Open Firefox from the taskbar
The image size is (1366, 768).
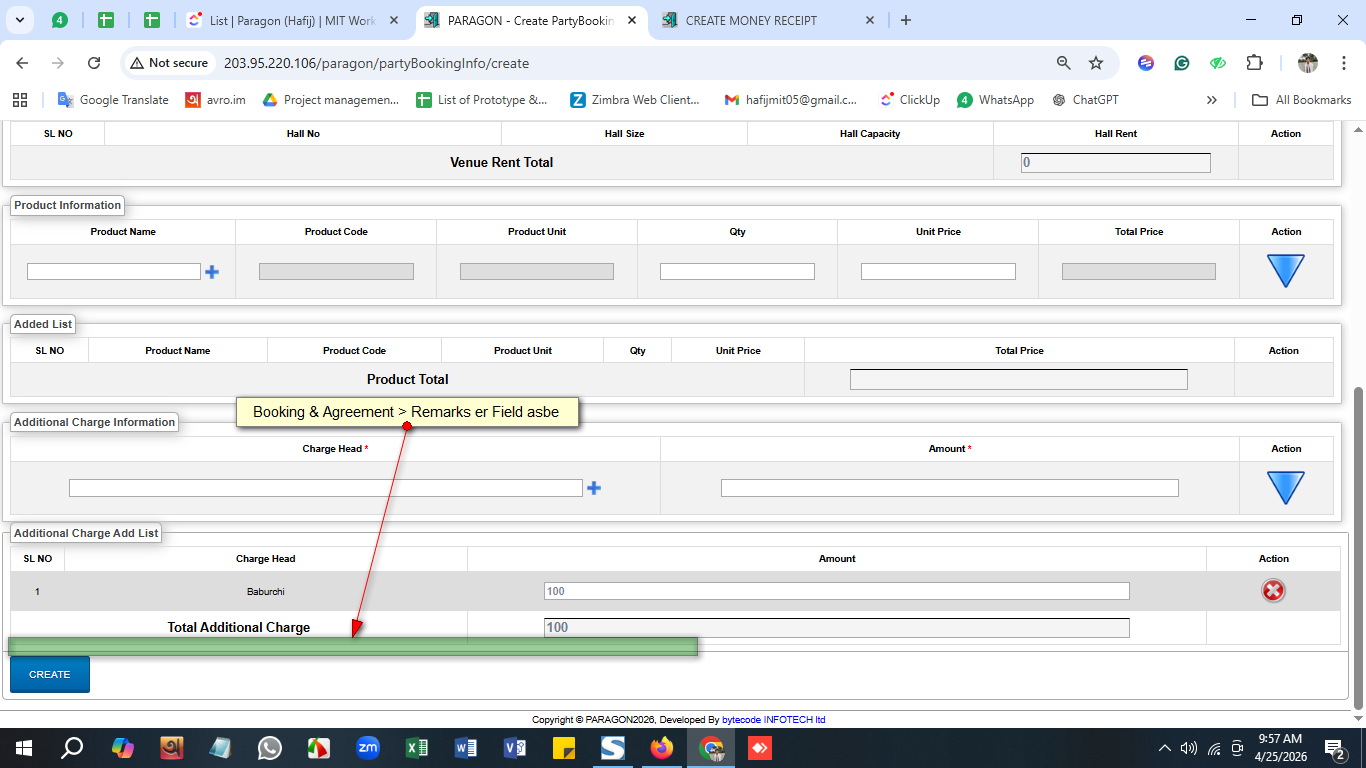pos(662,748)
